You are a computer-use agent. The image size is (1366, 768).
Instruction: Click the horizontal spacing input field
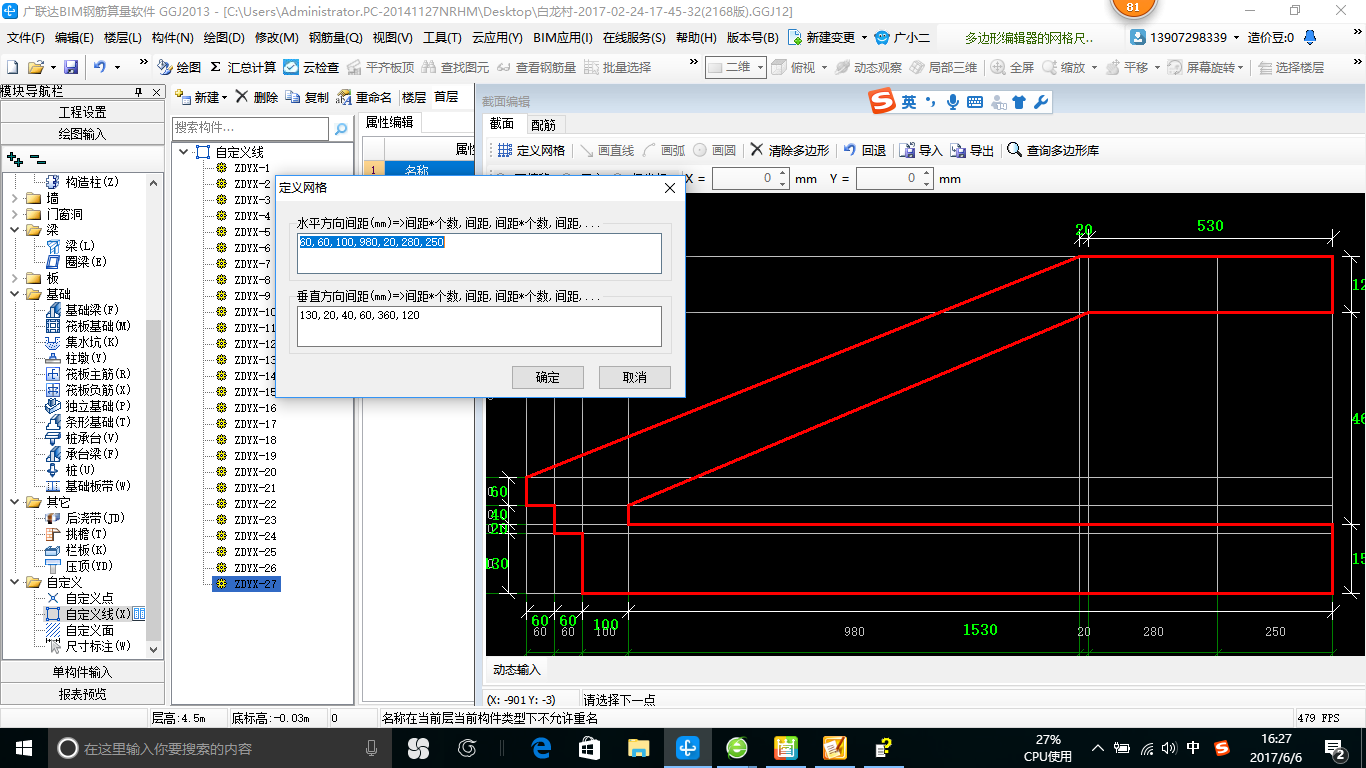(479, 253)
